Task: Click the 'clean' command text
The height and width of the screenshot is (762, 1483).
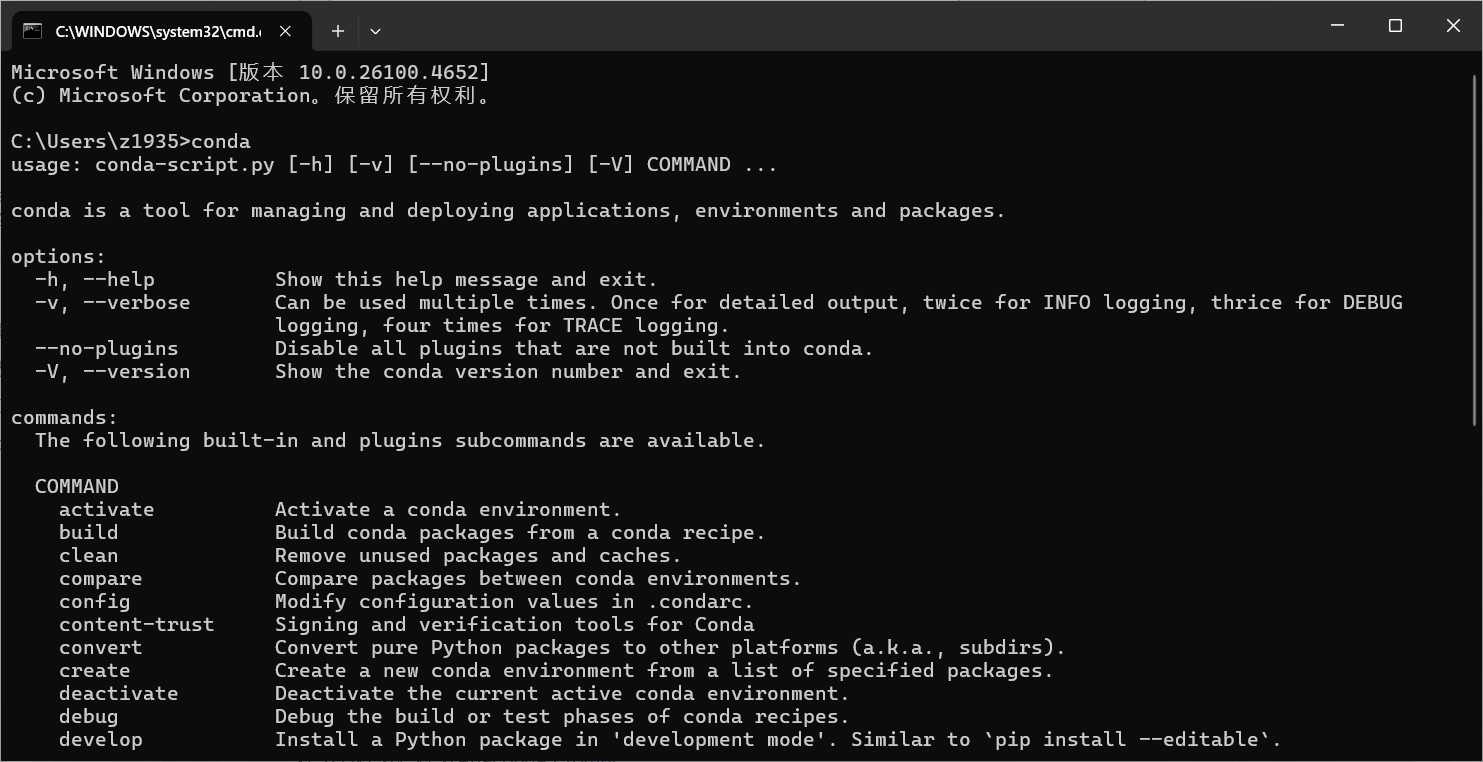Action: (x=88, y=555)
